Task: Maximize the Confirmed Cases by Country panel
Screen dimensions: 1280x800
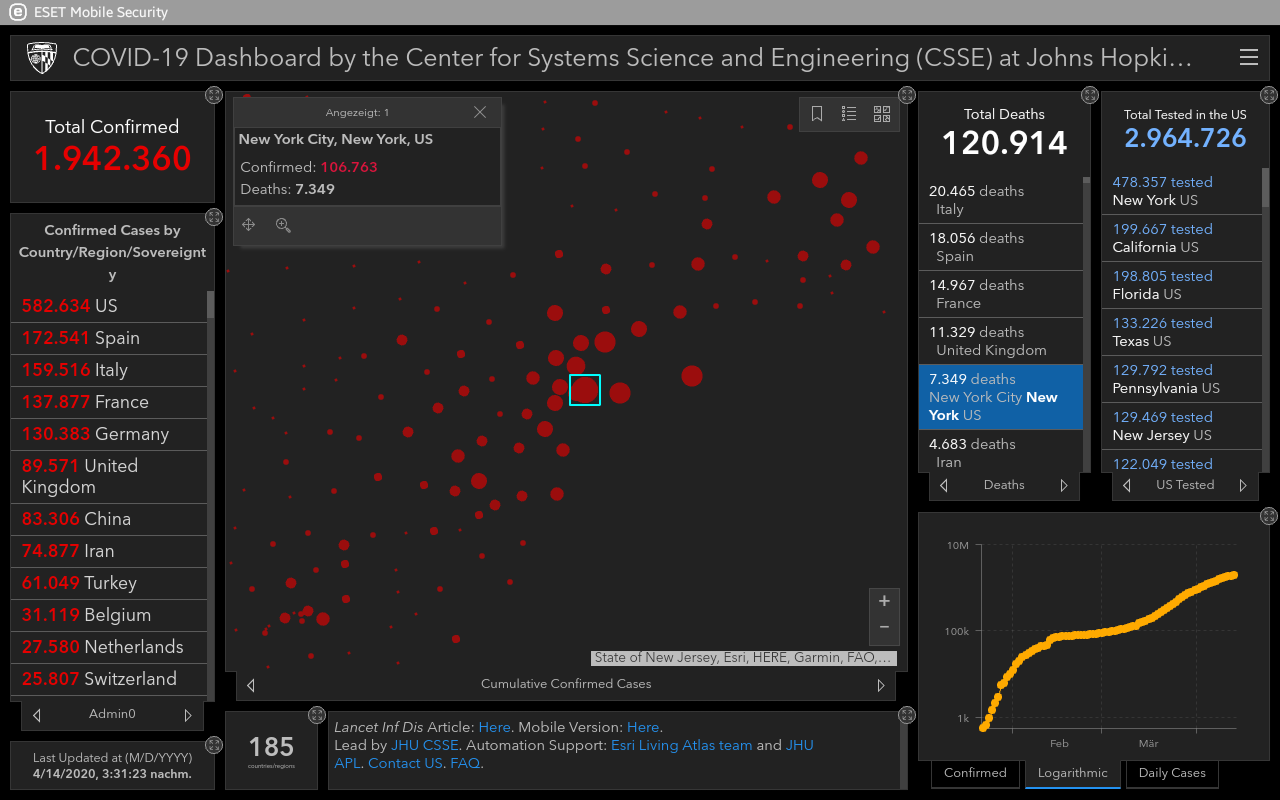Action: tap(213, 217)
